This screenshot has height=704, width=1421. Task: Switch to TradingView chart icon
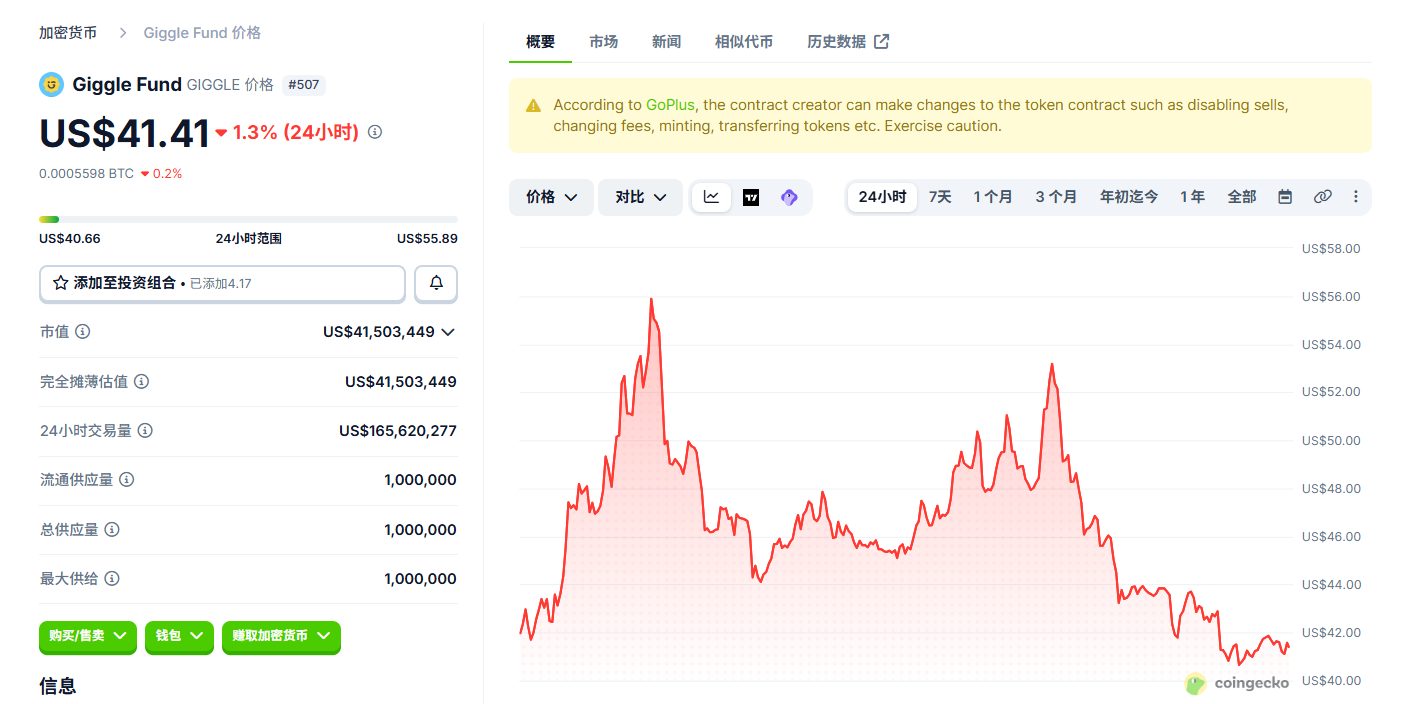click(x=751, y=197)
